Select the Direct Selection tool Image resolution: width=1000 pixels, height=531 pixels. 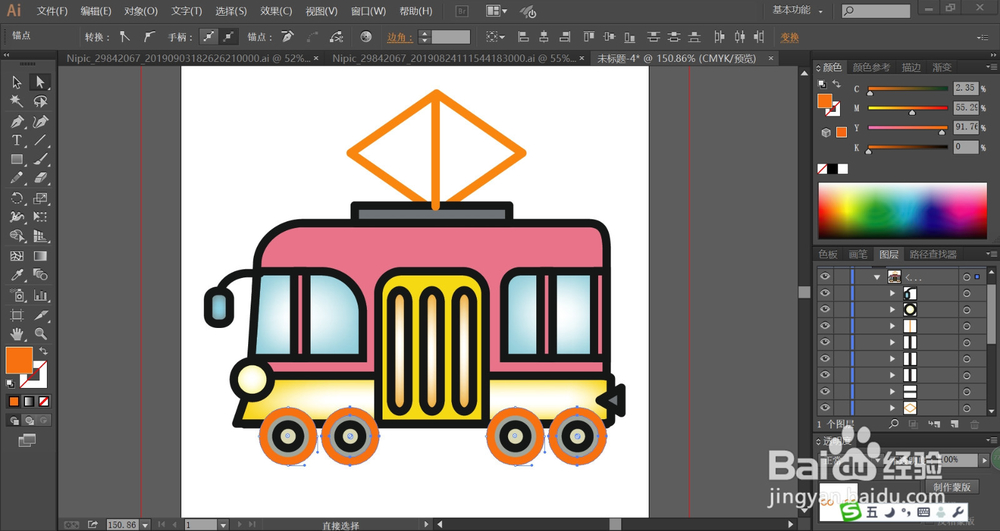coord(40,82)
